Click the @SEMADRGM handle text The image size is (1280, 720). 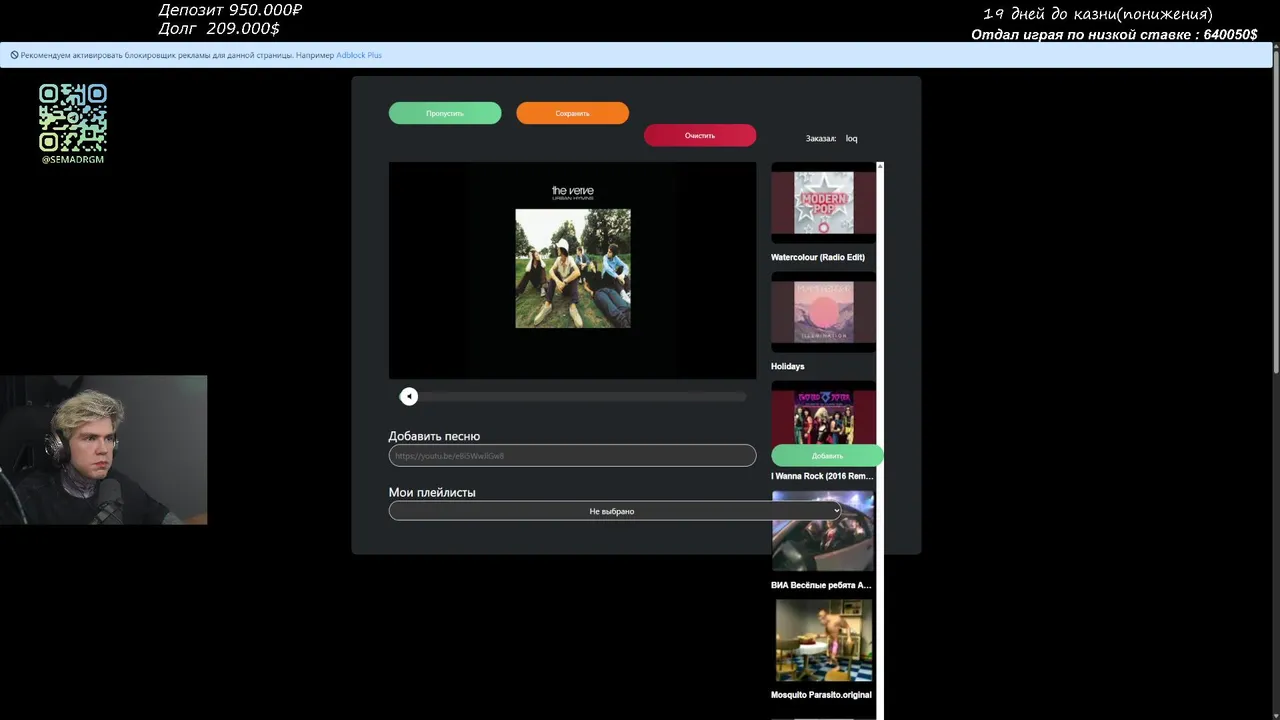pos(73,159)
